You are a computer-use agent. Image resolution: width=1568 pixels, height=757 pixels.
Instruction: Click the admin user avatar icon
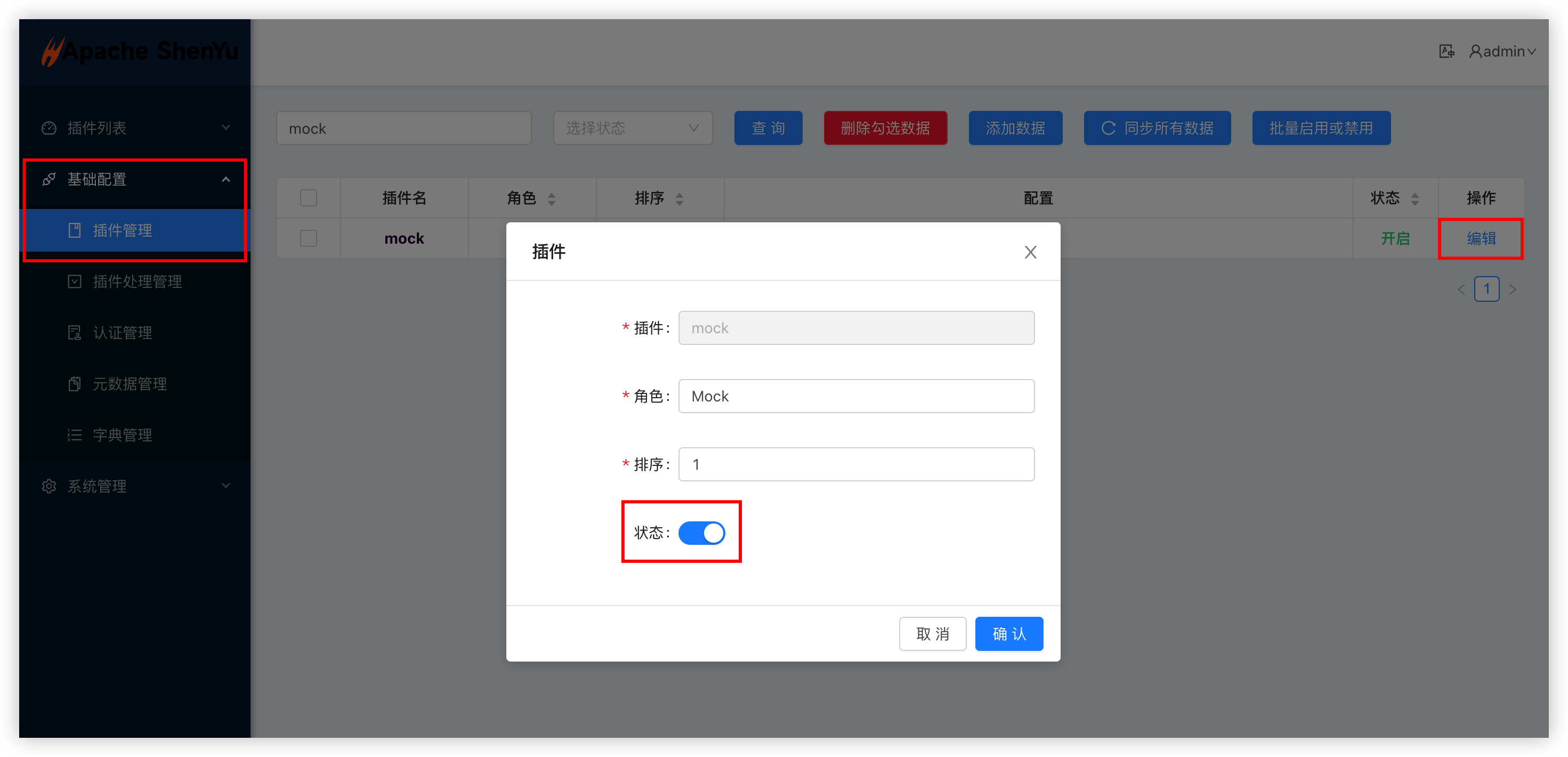click(1475, 52)
